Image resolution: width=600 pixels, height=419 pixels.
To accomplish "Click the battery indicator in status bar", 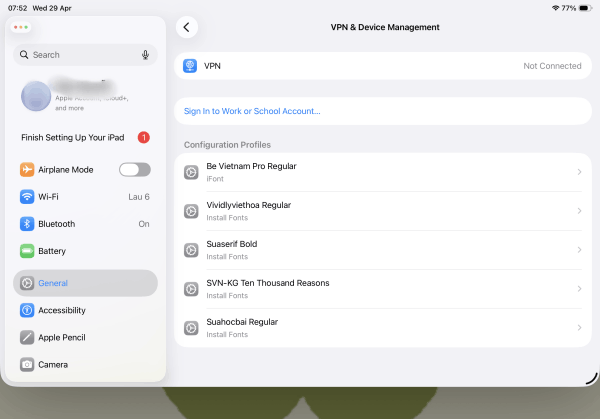I will (585, 8).
